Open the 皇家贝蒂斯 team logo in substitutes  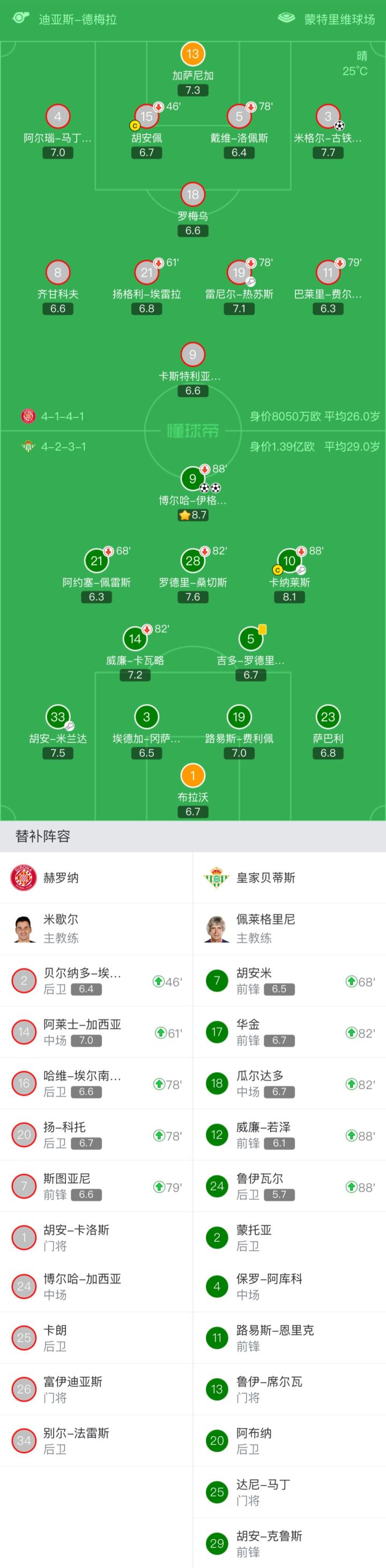[216, 878]
